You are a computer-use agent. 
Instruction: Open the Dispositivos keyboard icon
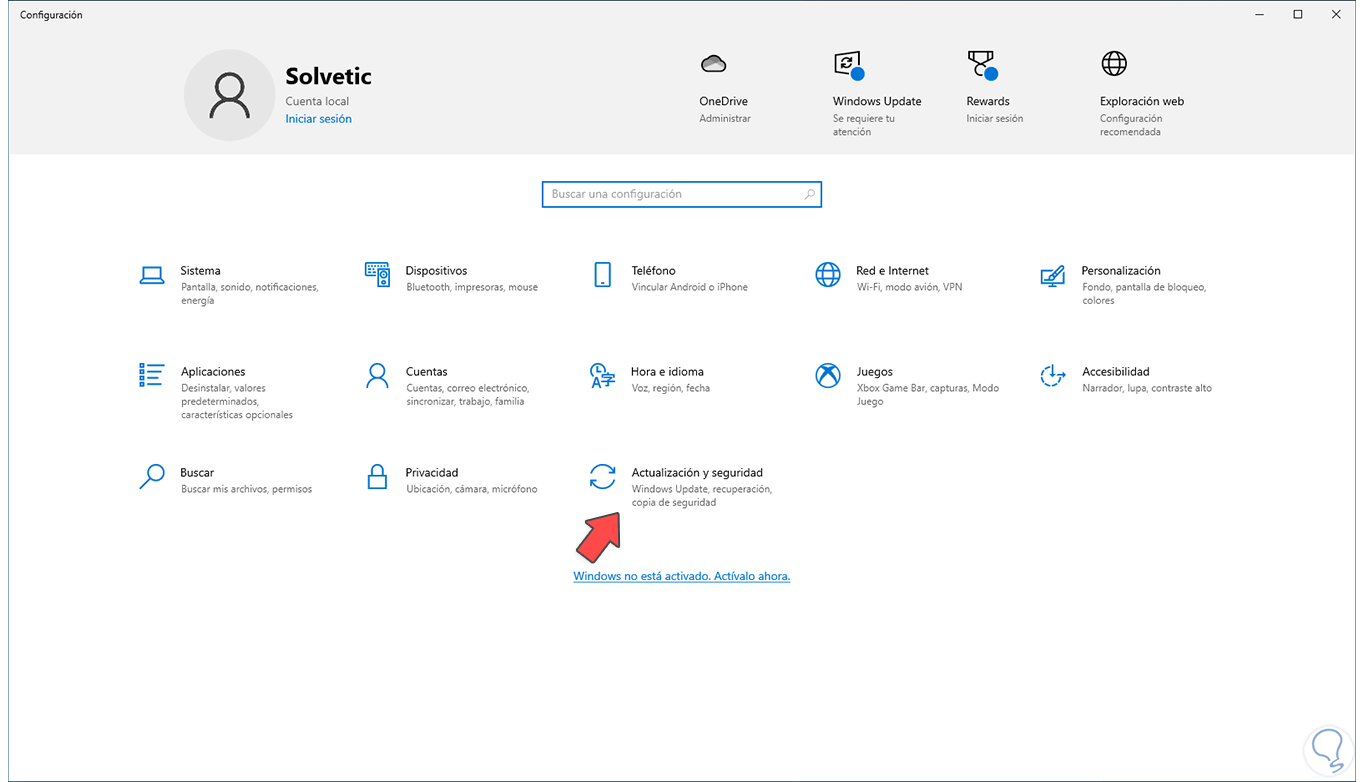coord(377,275)
